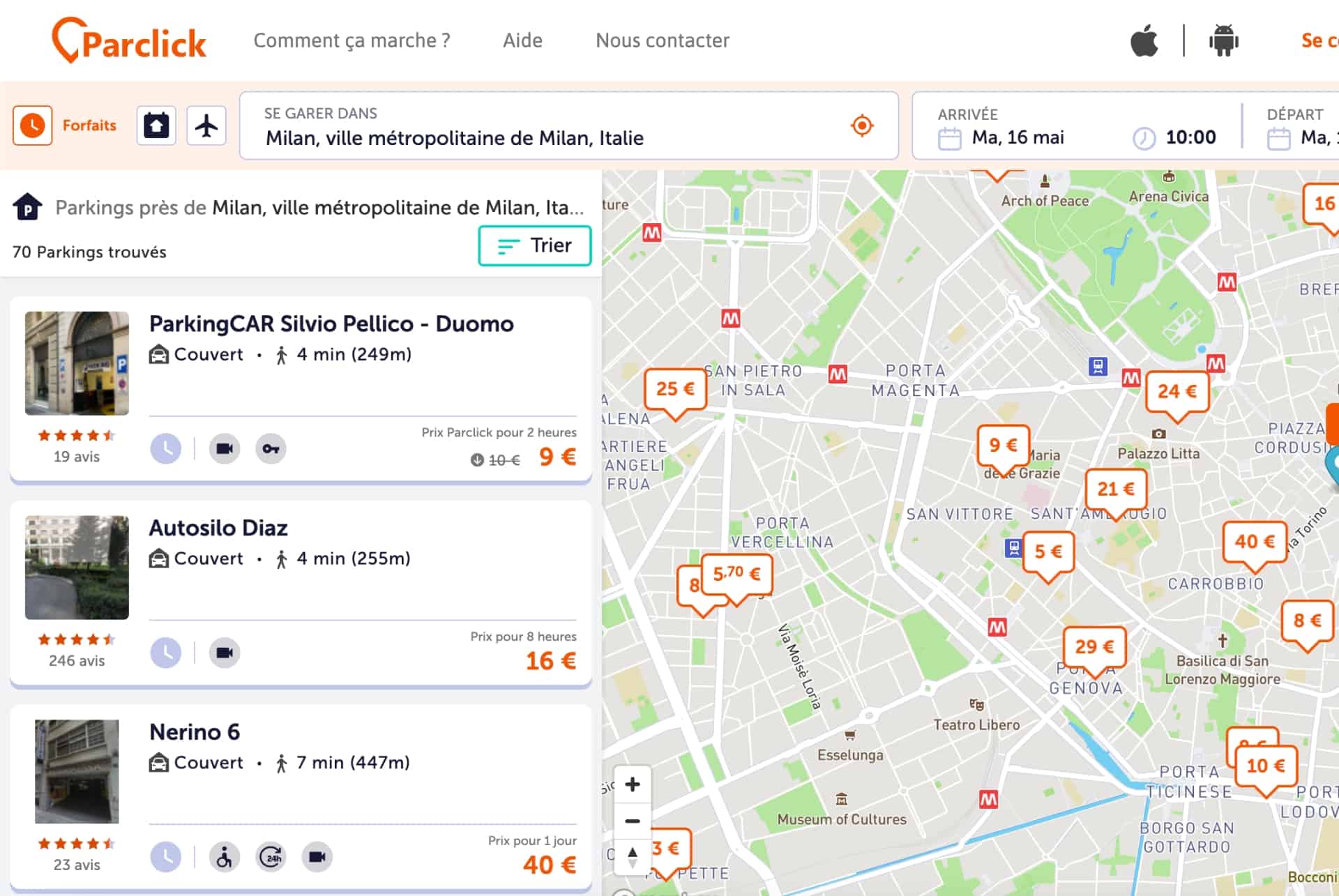
Task: Select the 21 € map price marker
Action: pyautogui.click(x=1116, y=492)
